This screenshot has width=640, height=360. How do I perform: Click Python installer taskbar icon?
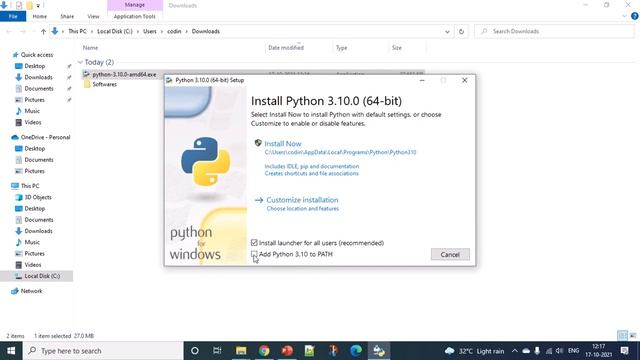(x=379, y=351)
